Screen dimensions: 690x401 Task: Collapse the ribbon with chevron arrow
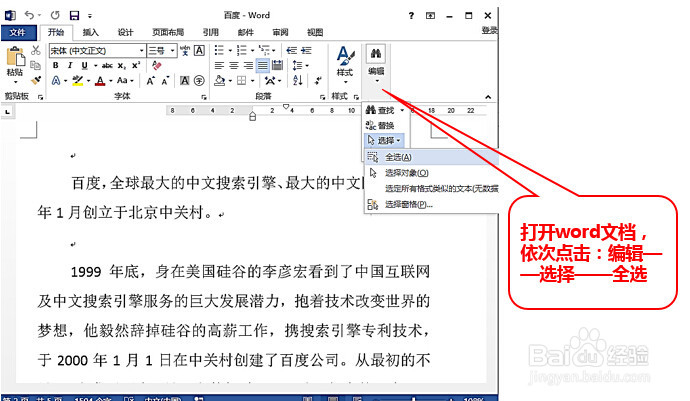(488, 97)
